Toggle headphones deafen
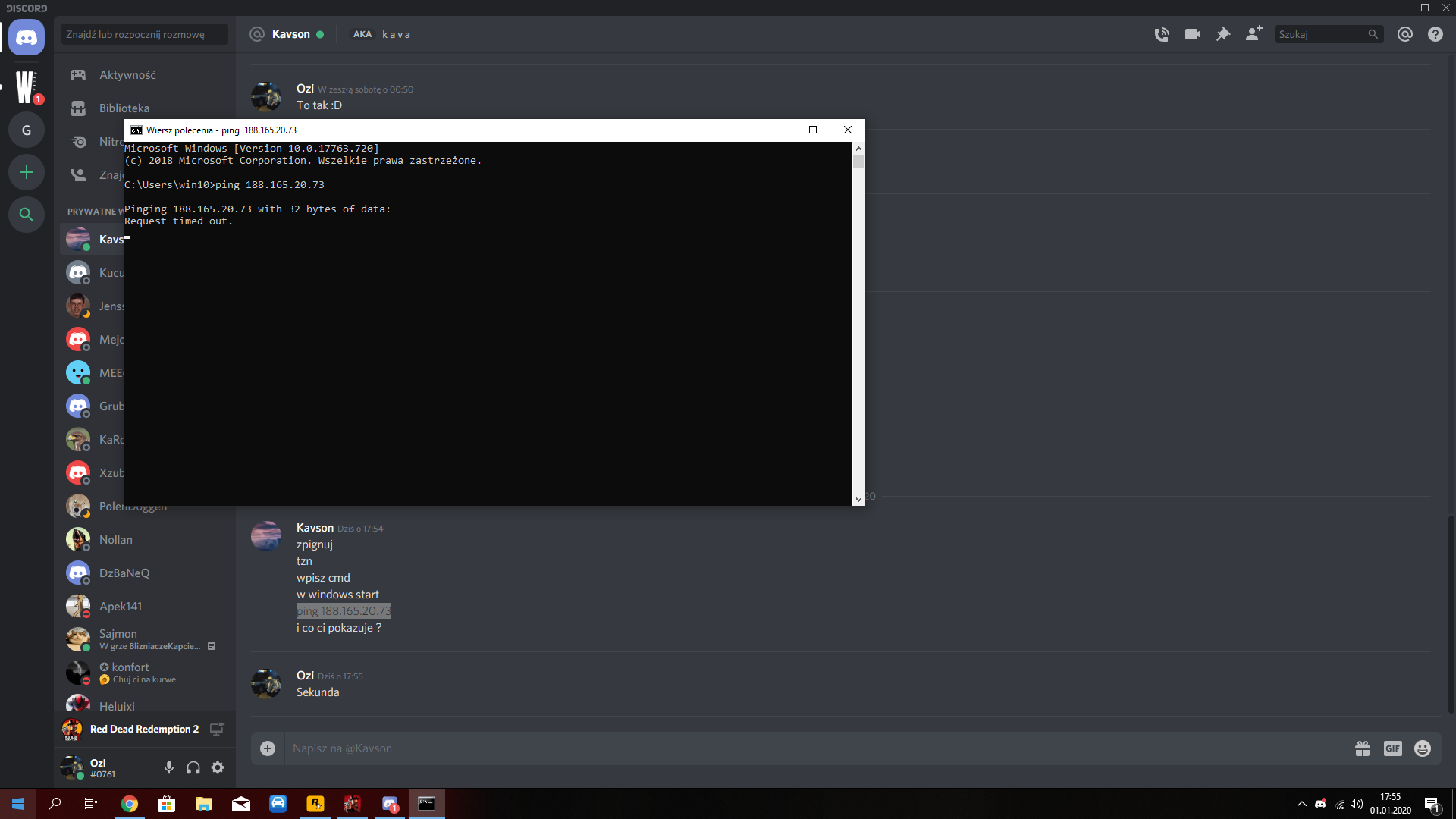 [193, 767]
